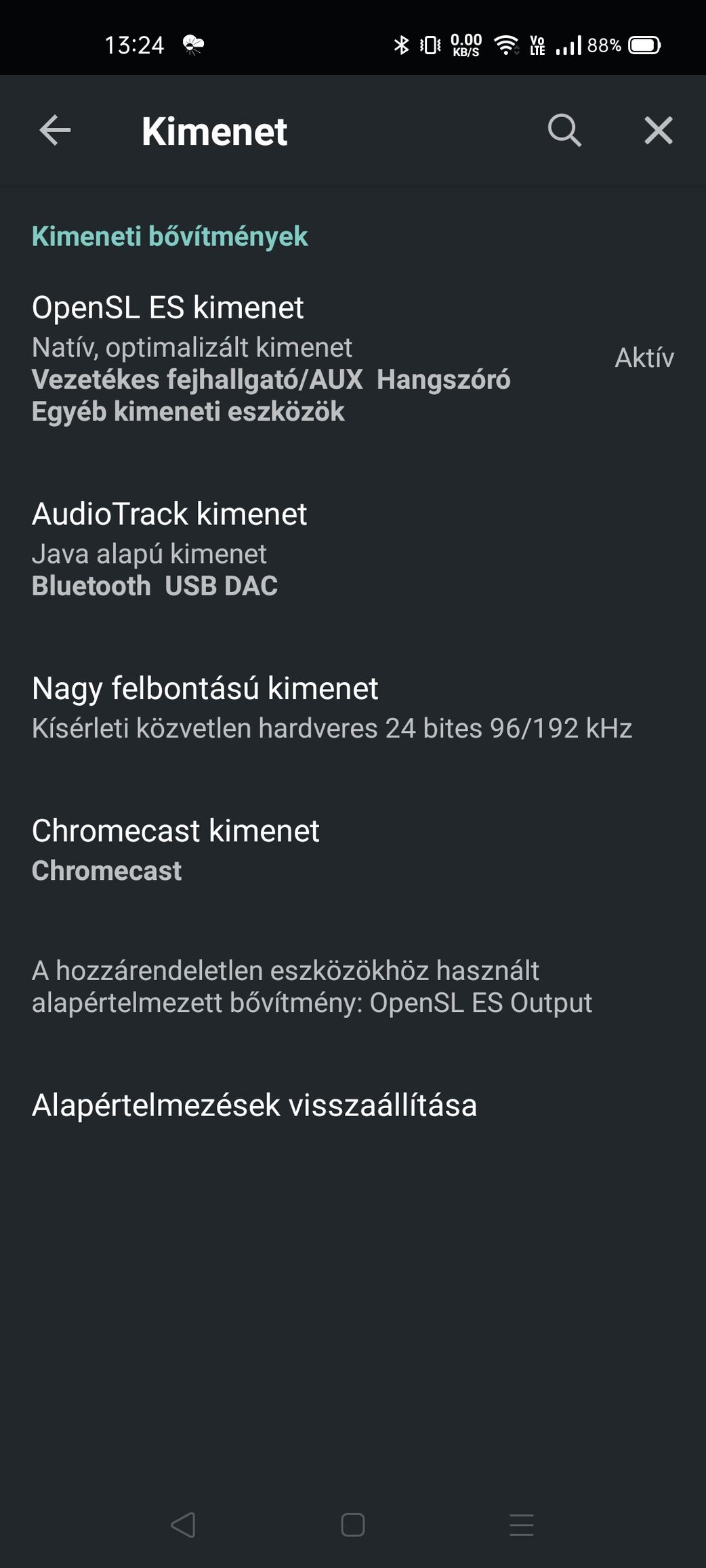The image size is (706, 1568).
Task: Tap the Bluetooth status bar icon
Action: pyautogui.click(x=401, y=45)
